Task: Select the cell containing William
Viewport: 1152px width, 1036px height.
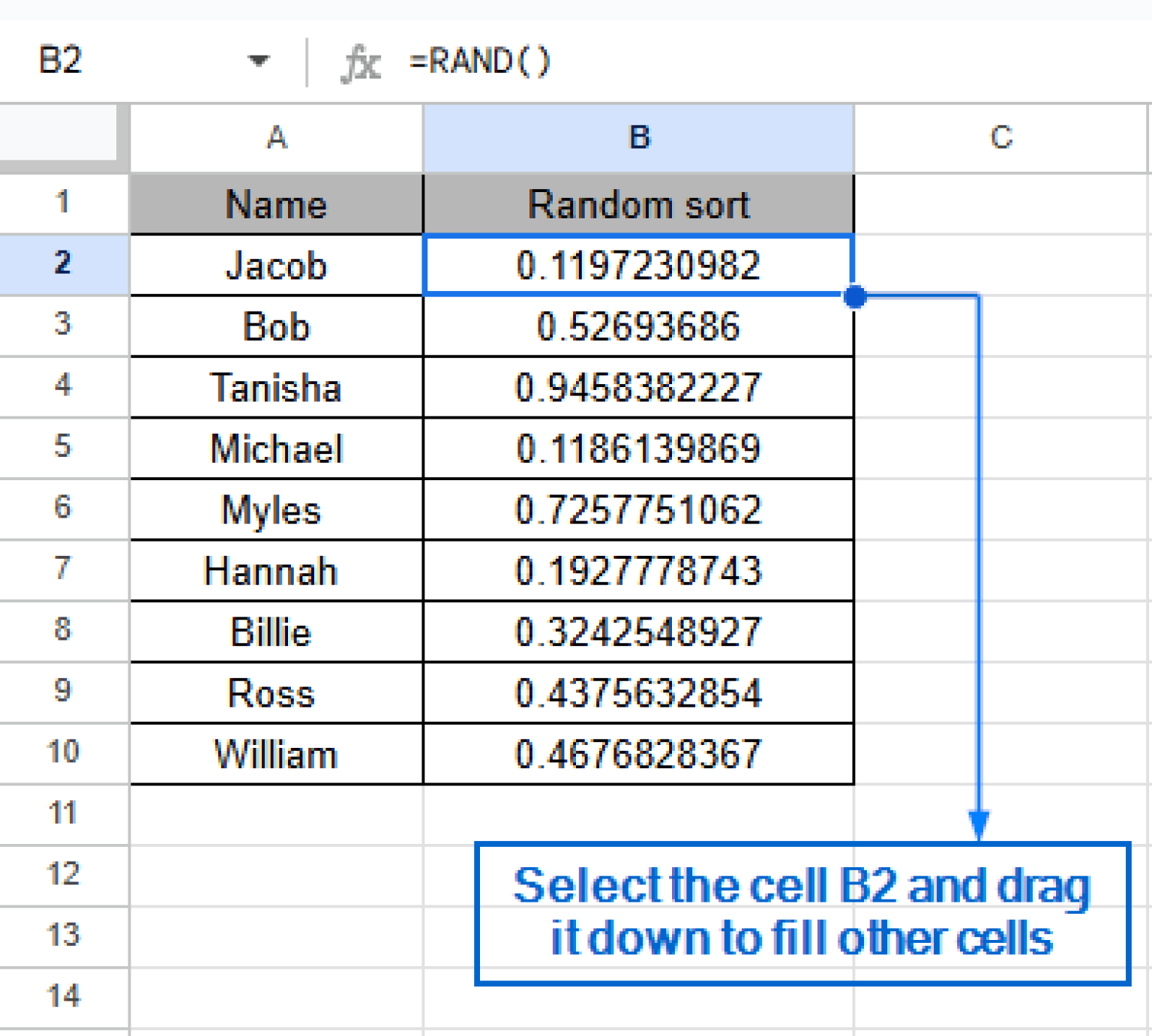Action: pyautogui.click(x=275, y=753)
